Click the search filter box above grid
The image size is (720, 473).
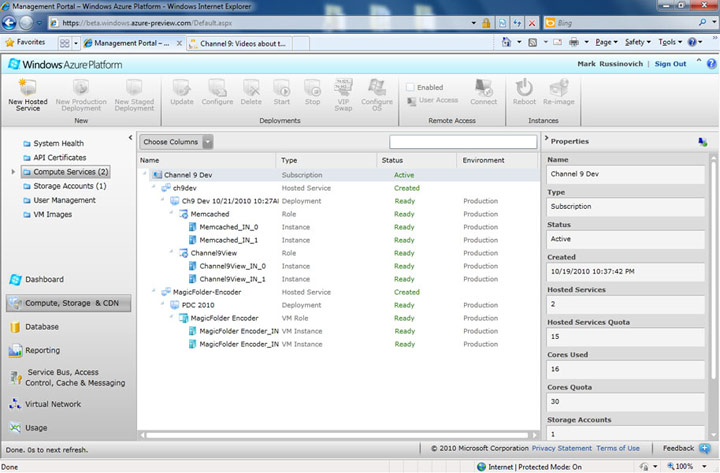coord(463,142)
